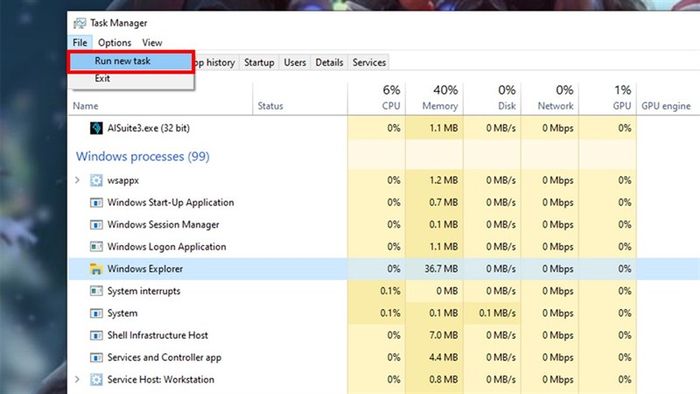
Task: Click the Windows Session Manager icon
Action: click(96, 224)
